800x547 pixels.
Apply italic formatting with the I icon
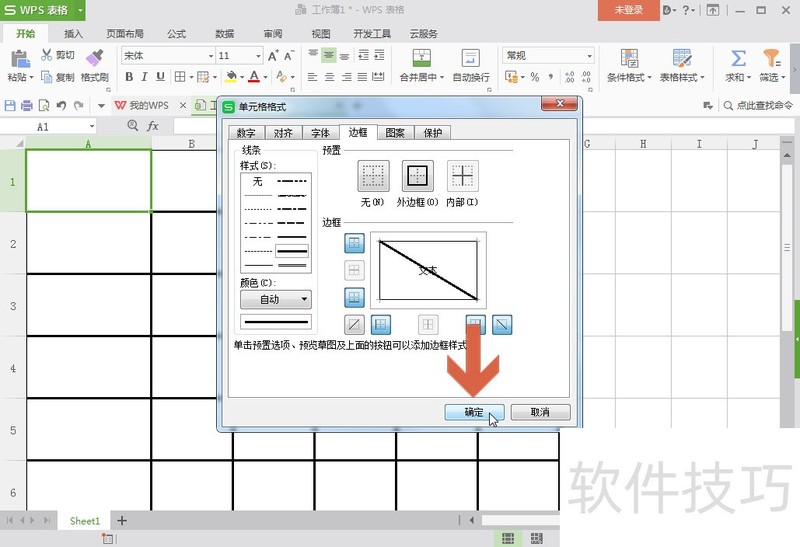(x=144, y=77)
